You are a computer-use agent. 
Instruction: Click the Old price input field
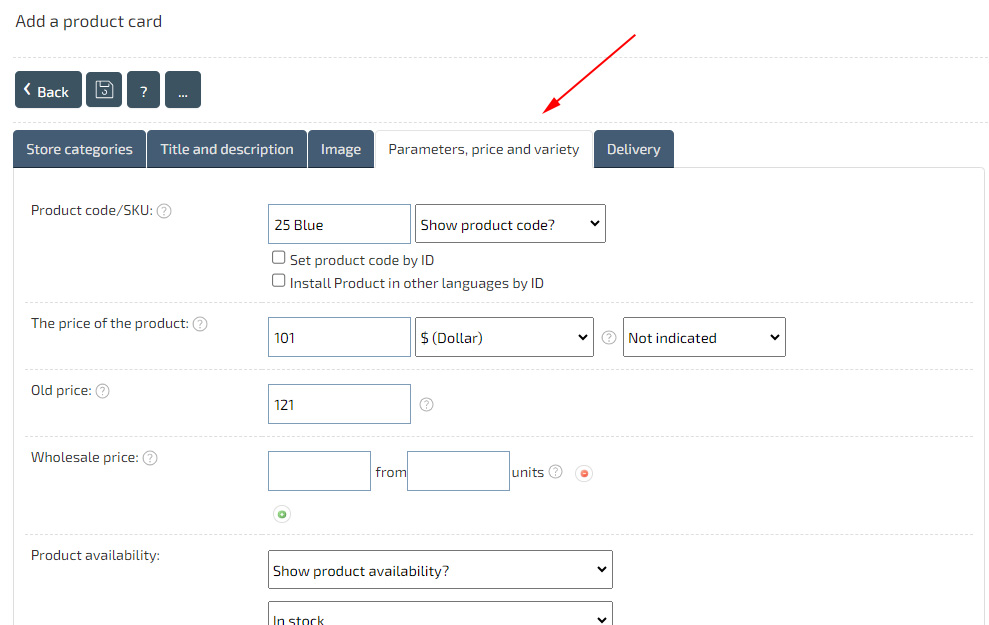click(x=339, y=404)
